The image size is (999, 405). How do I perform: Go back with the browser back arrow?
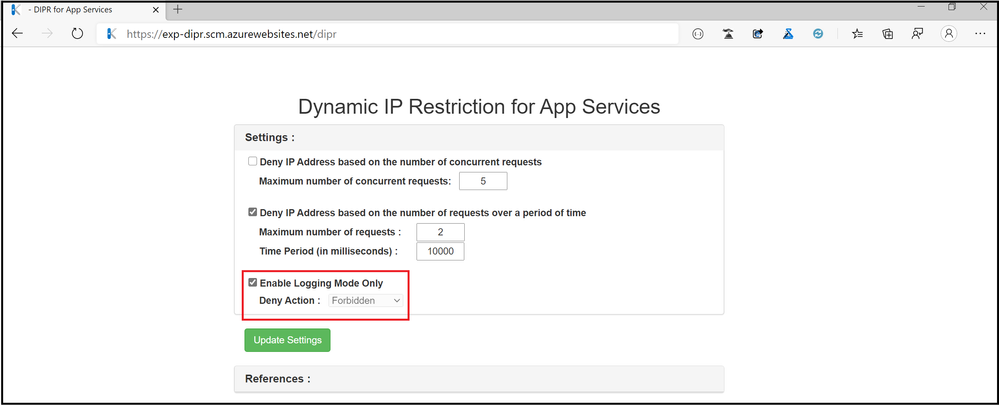click(x=17, y=34)
